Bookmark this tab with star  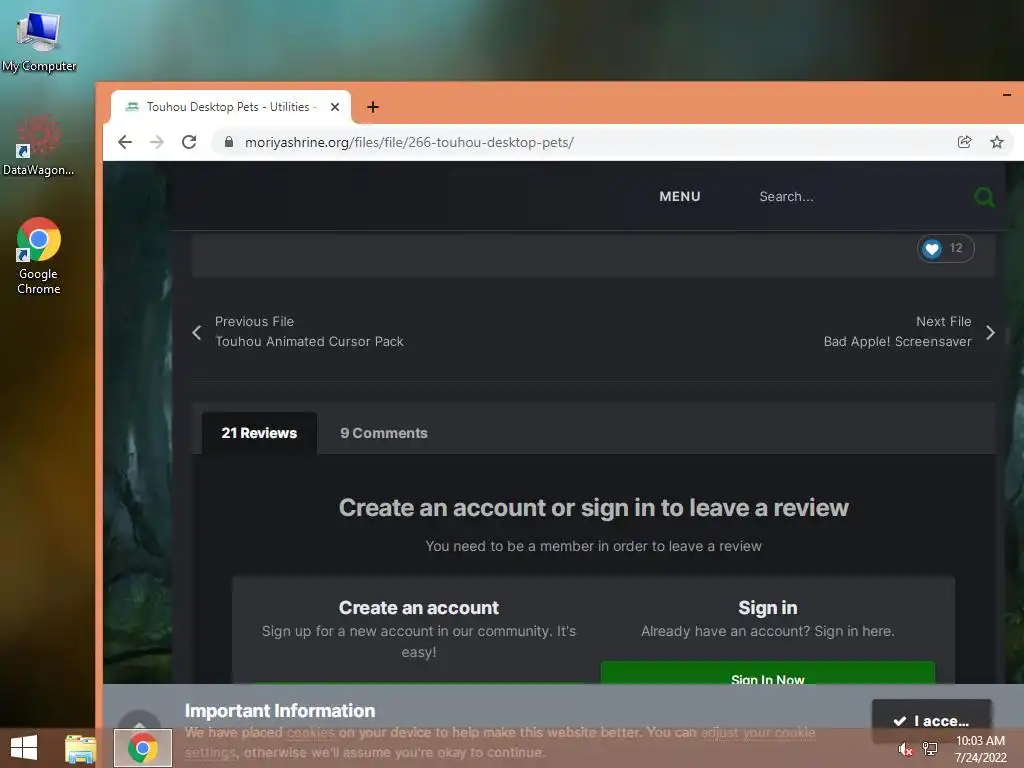coord(997,142)
